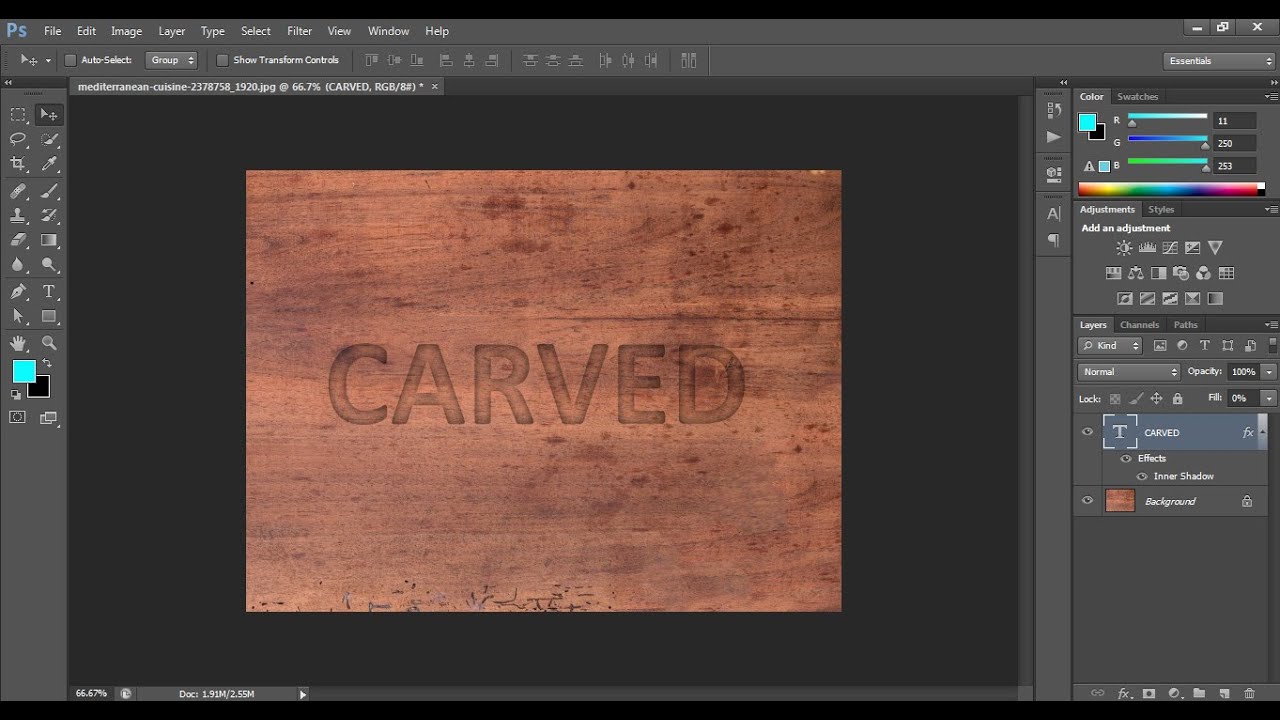1280x720 pixels.
Task: Select the Hand tool
Action: tap(18, 342)
